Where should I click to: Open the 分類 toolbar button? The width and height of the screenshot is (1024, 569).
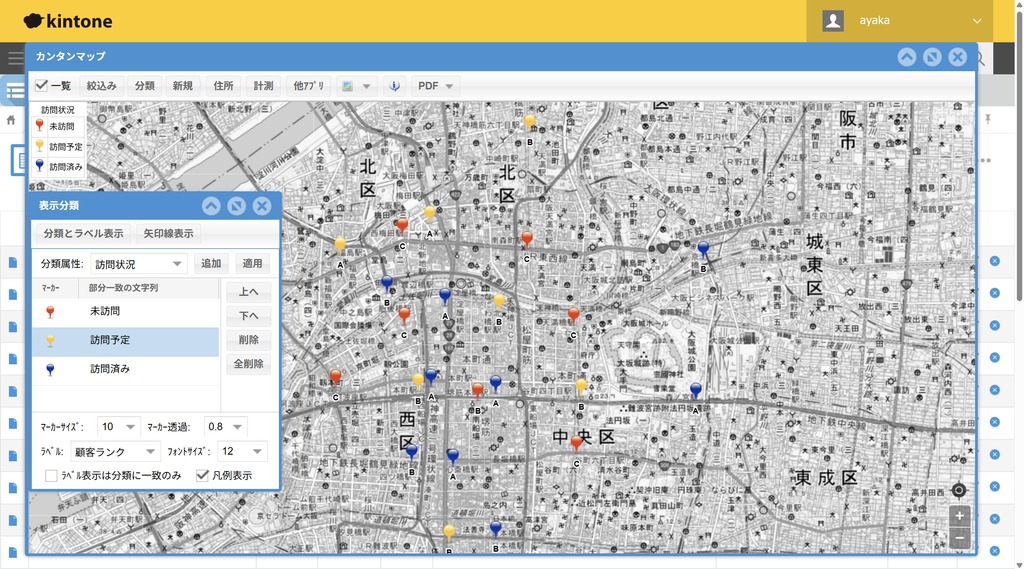[x=144, y=86]
